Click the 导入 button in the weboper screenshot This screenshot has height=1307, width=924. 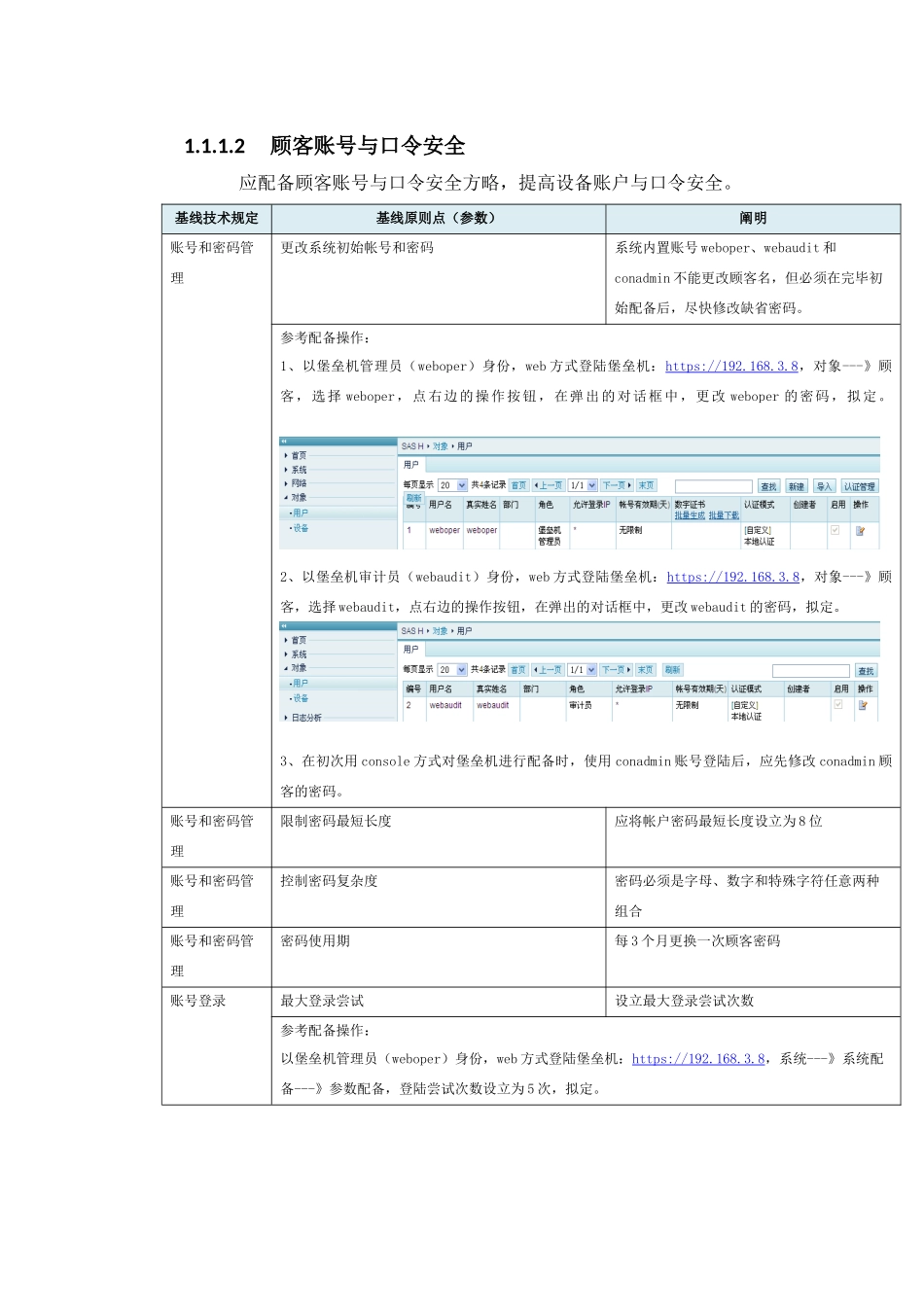click(824, 486)
